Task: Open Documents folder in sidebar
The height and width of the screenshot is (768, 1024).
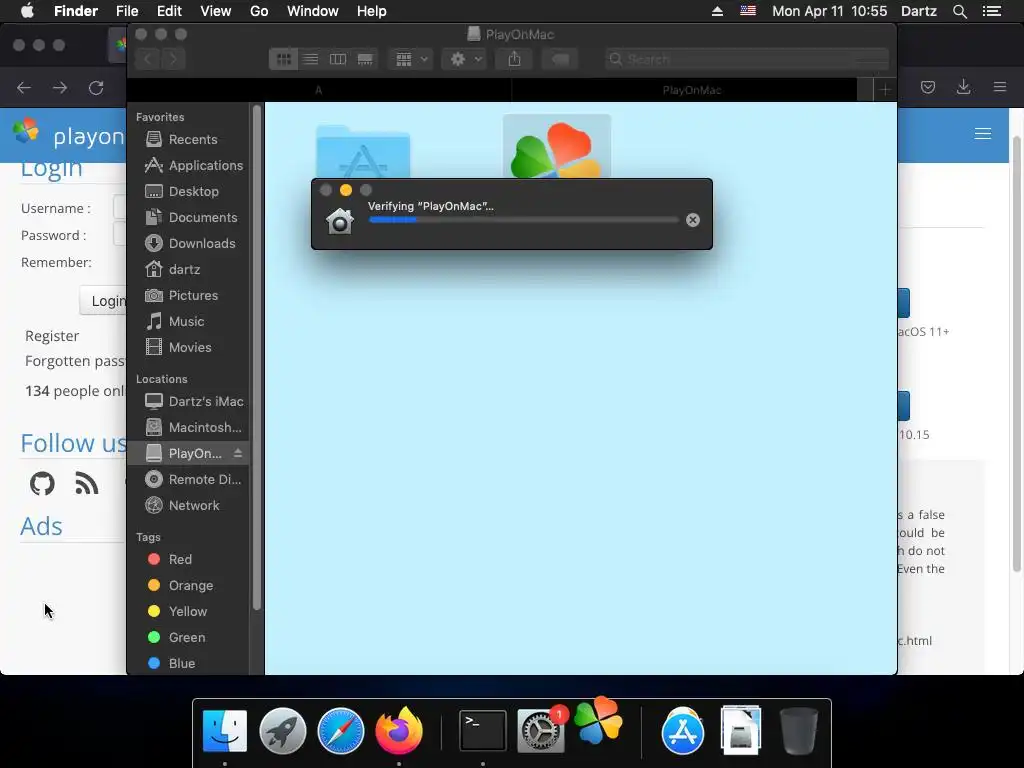Action: click(x=188, y=217)
